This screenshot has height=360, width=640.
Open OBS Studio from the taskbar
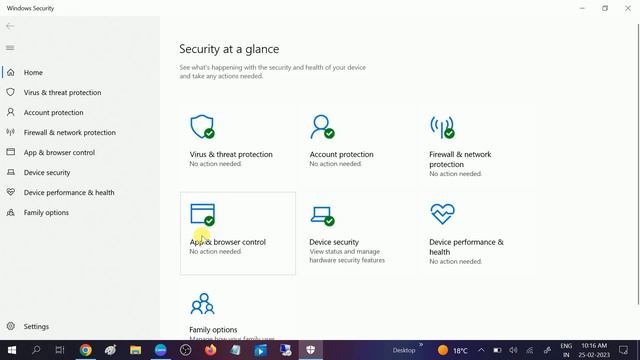(x=185, y=350)
